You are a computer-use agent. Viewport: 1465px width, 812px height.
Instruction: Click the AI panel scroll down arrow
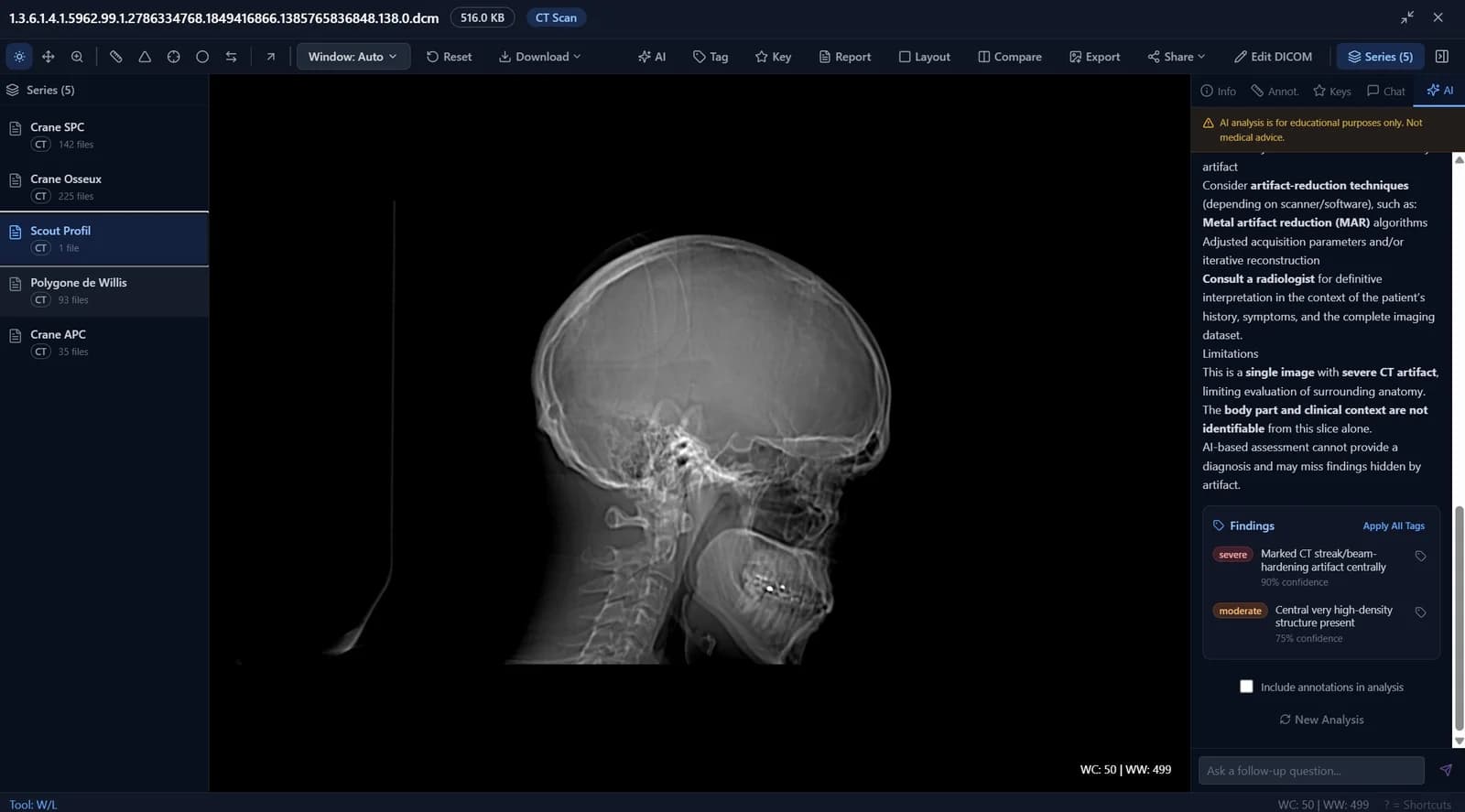(x=1459, y=742)
